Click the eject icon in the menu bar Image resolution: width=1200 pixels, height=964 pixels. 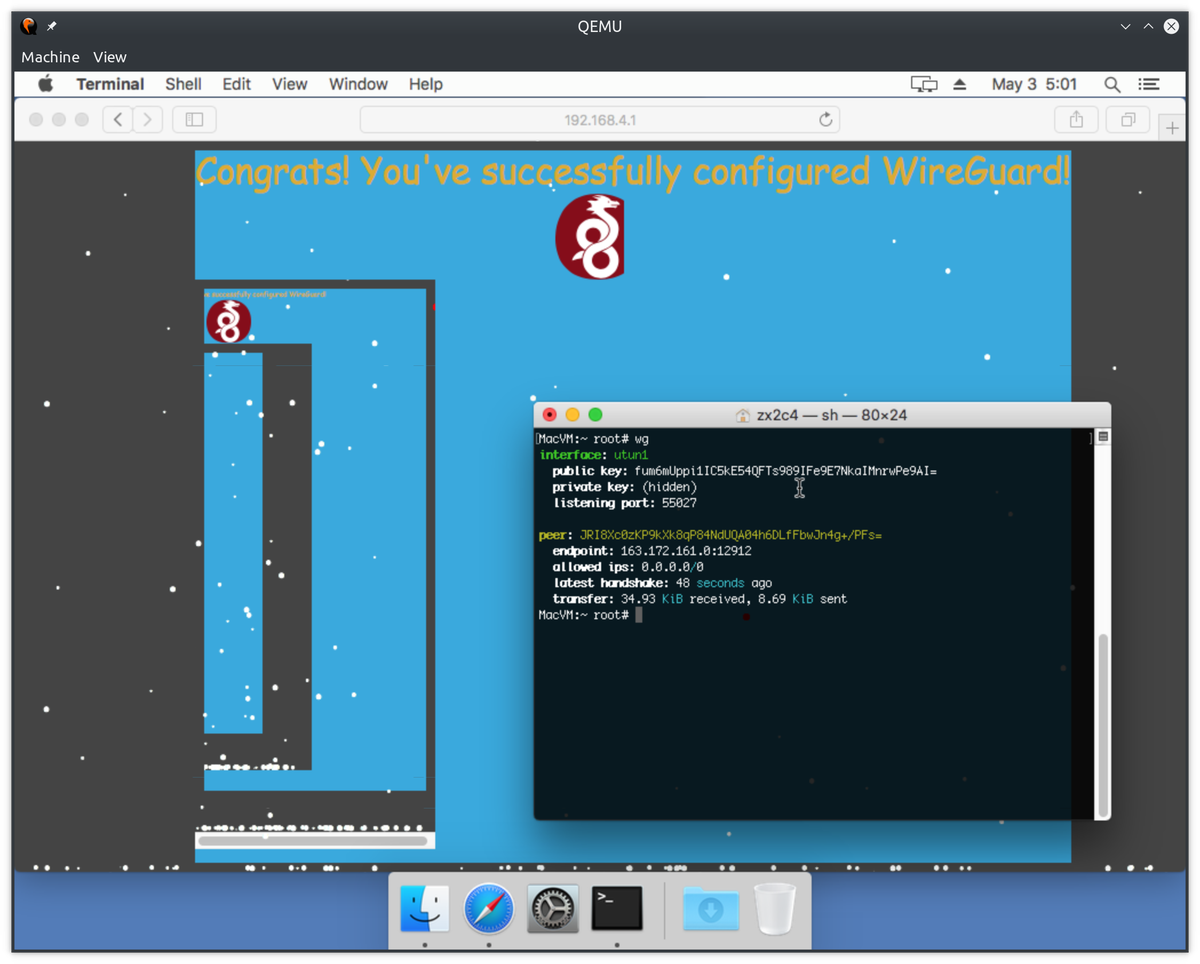[x=960, y=84]
